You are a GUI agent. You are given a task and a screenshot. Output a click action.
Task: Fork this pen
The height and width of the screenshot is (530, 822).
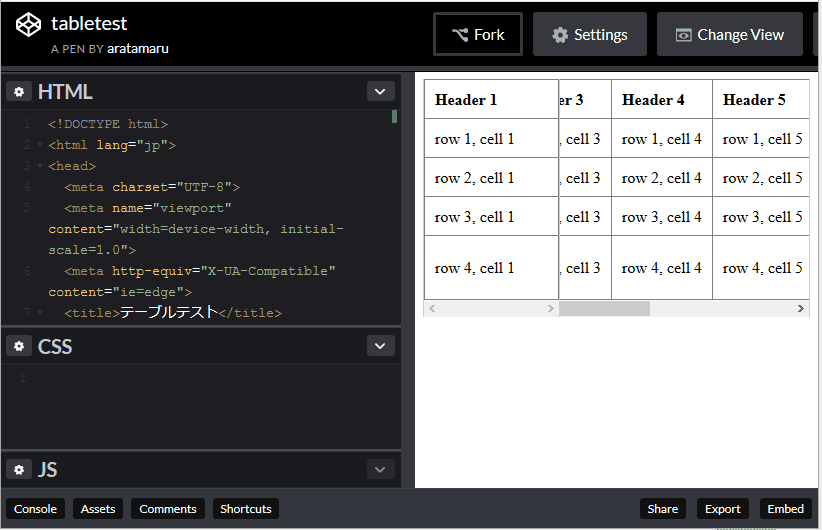click(x=478, y=35)
